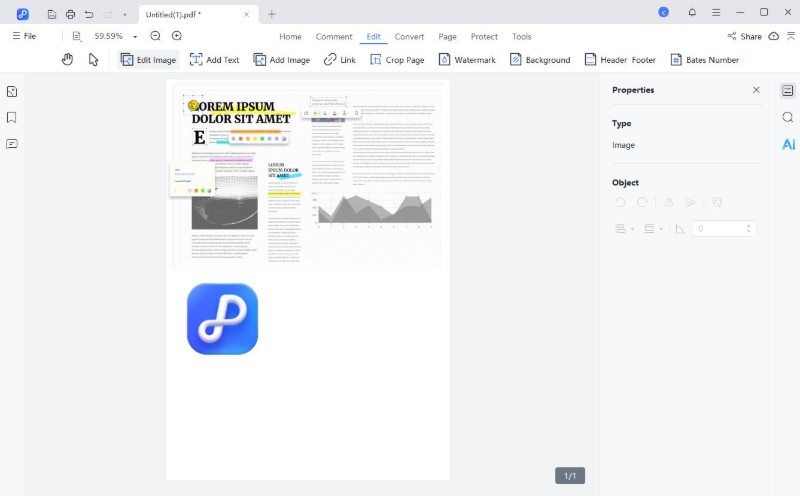Open Bates Number tool
The height and width of the screenshot is (496, 800).
click(705, 60)
